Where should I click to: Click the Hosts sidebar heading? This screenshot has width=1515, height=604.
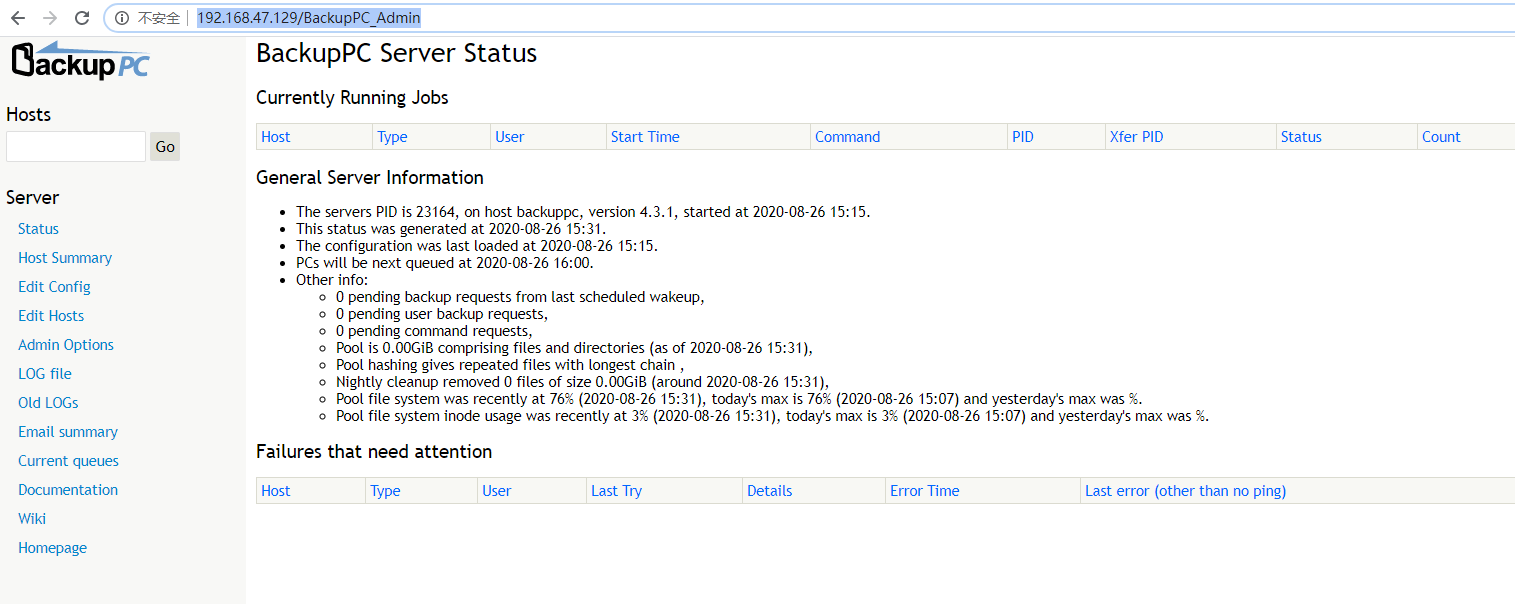[x=28, y=115]
